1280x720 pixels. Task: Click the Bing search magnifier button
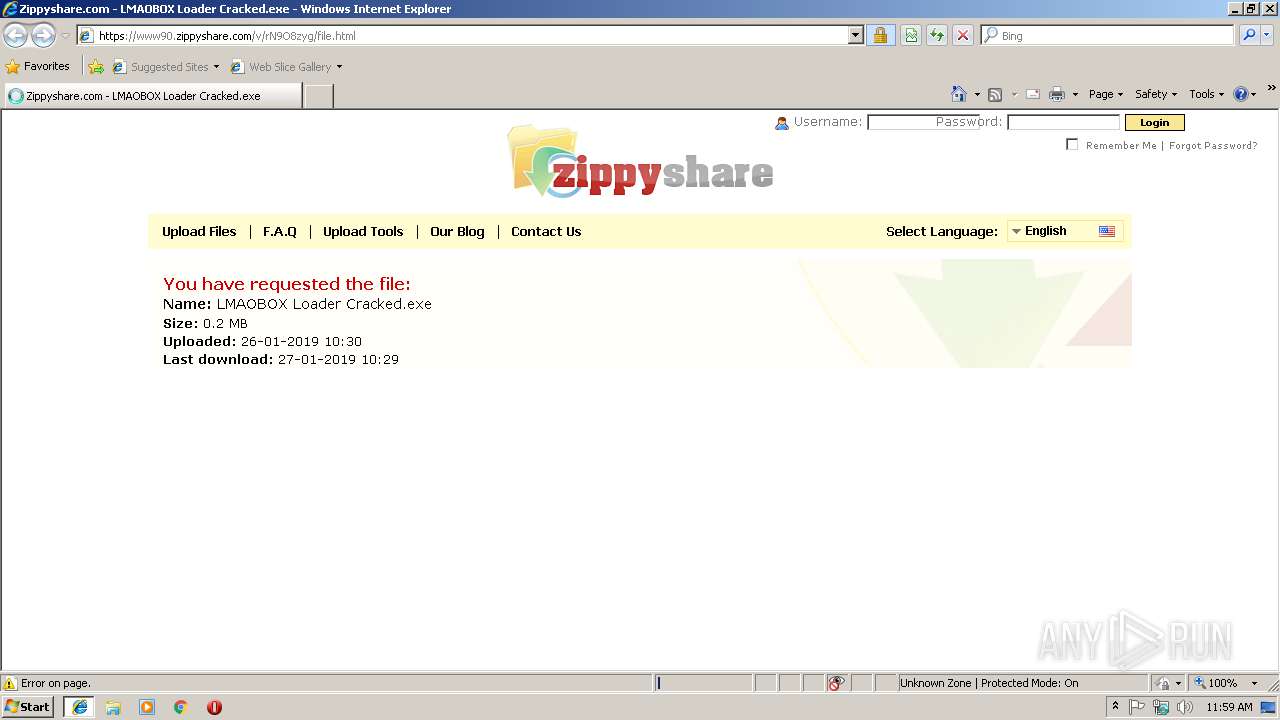tap(1248, 35)
